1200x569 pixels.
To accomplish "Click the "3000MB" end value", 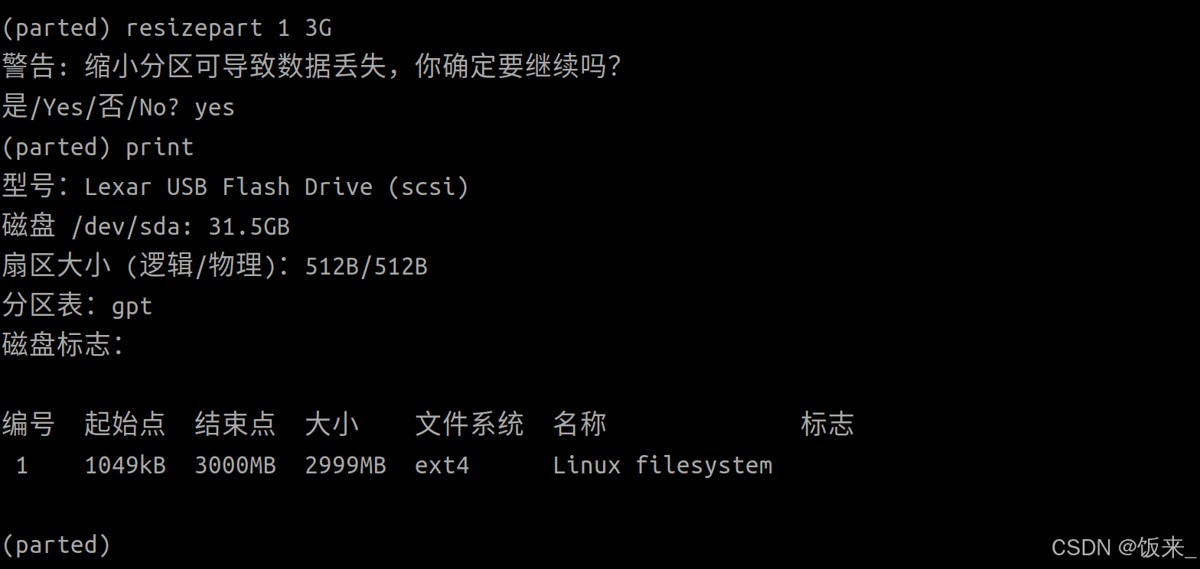I will tap(235, 465).
